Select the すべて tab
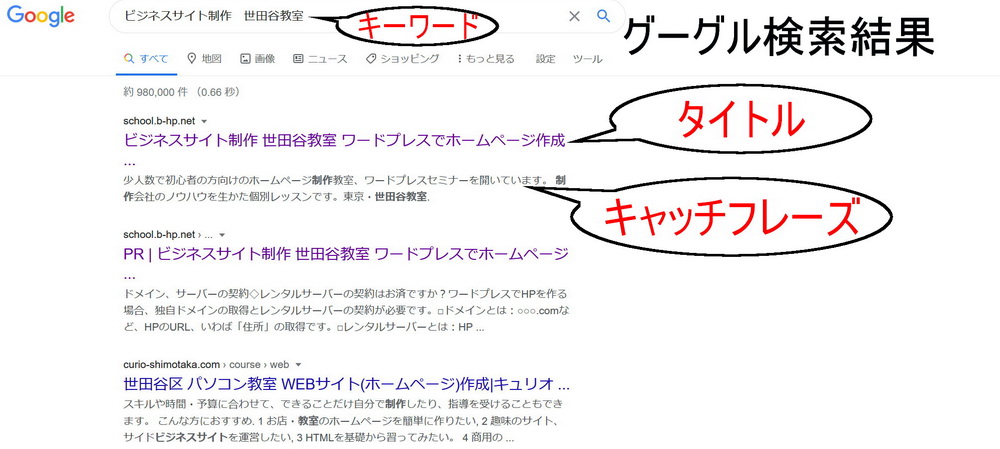Image resolution: width=1000 pixels, height=449 pixels. pos(146,59)
